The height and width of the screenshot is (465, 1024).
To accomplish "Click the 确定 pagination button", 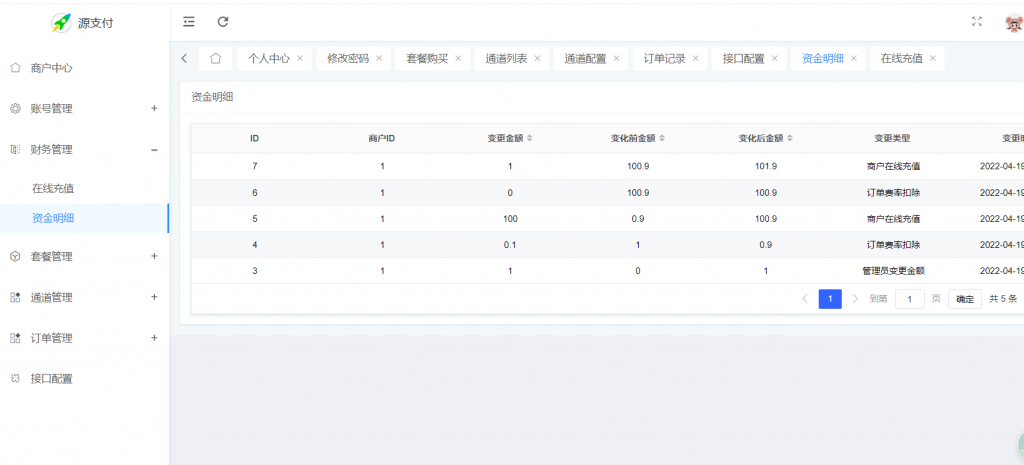I will pos(964,299).
